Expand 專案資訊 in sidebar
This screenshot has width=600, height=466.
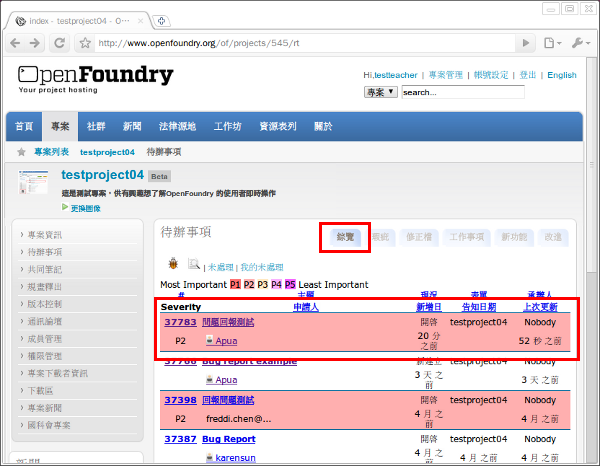[x=44, y=235]
